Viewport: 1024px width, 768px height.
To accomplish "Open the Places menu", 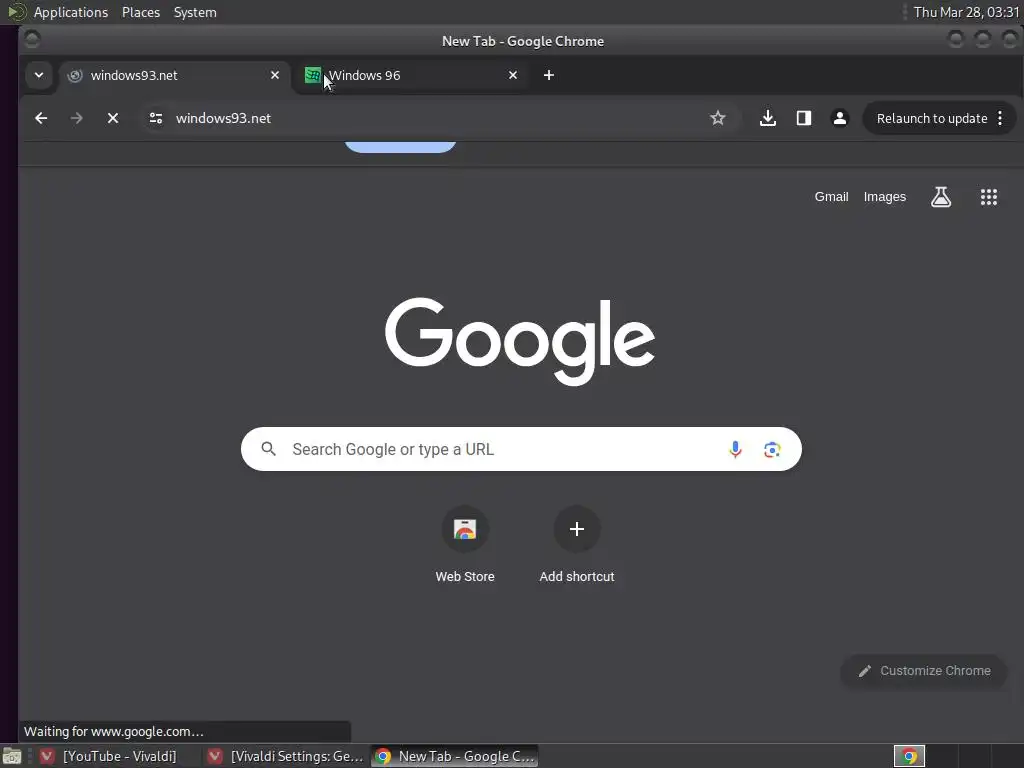I will point(140,12).
